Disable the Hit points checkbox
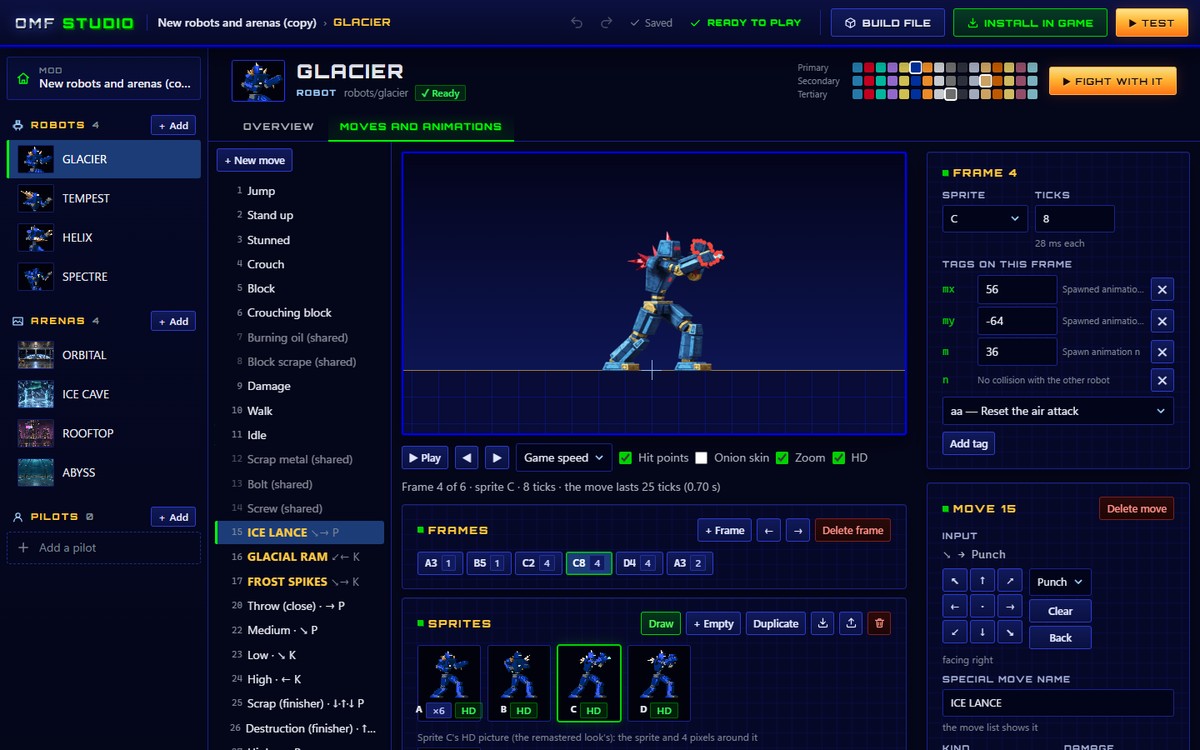1200x750 pixels. [625, 458]
